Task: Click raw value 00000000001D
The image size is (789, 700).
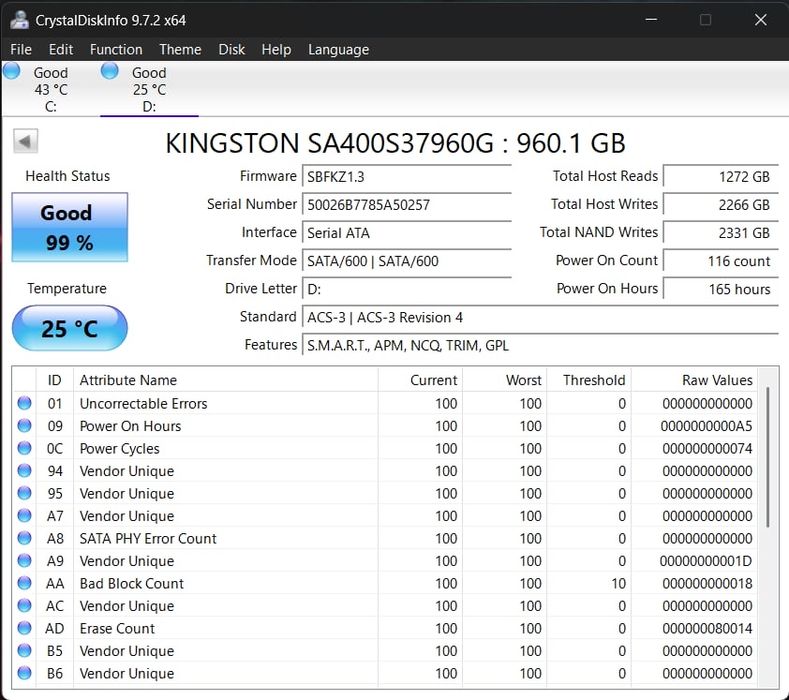Action: (x=706, y=561)
